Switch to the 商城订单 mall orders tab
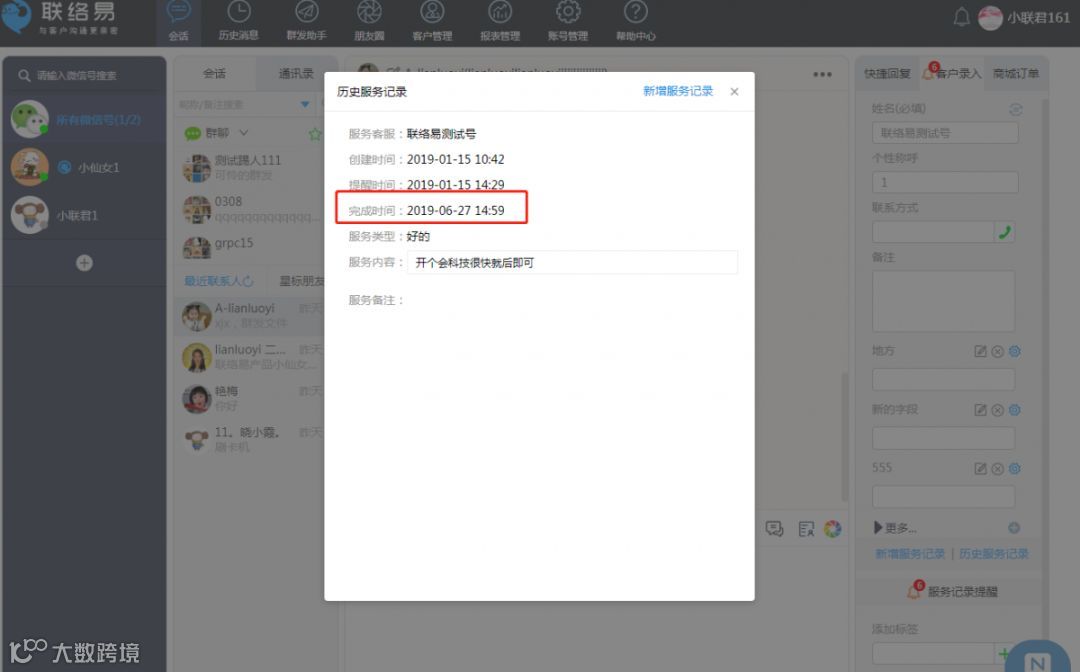Screen dimensions: 1080x672 coord(1016,73)
